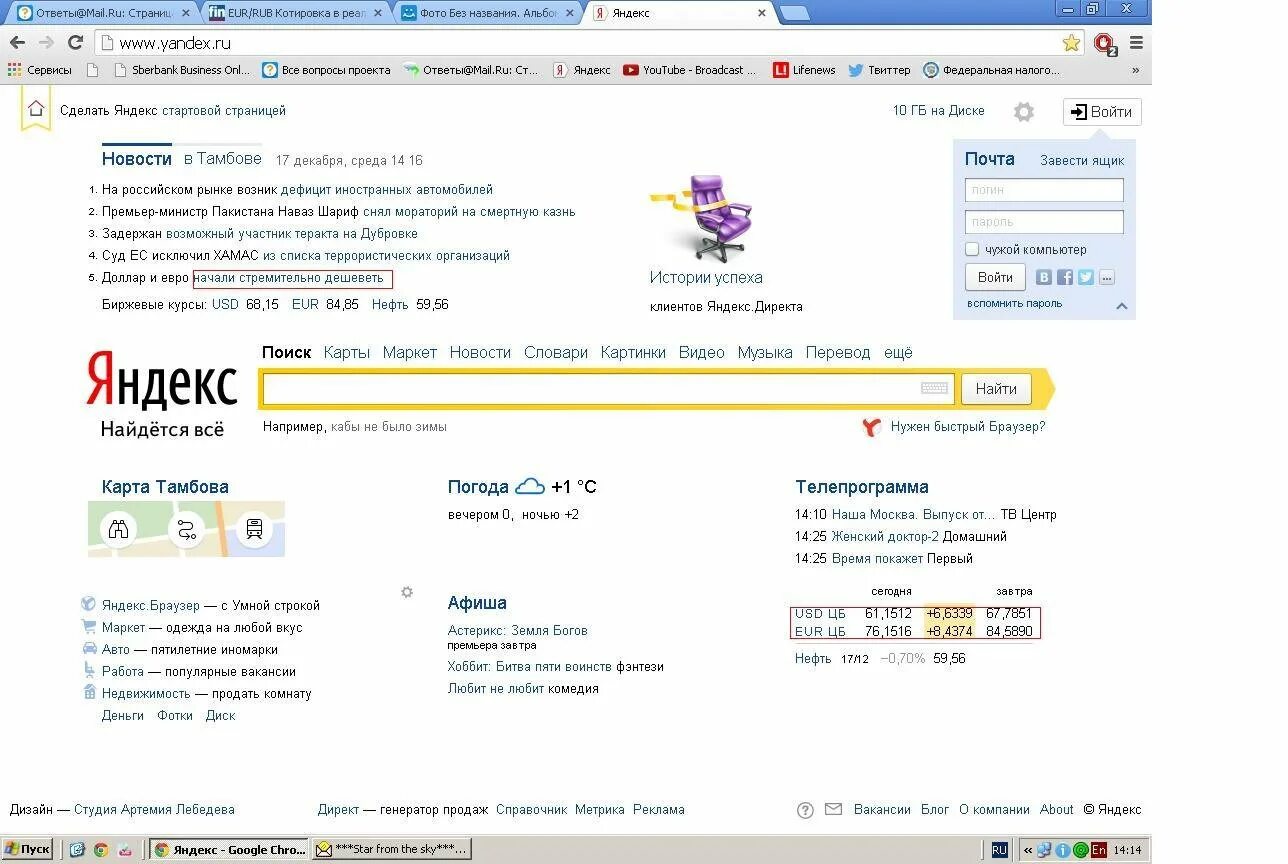Open the Lifenews bookmark
This screenshot has width=1288, height=864.
tap(805, 70)
